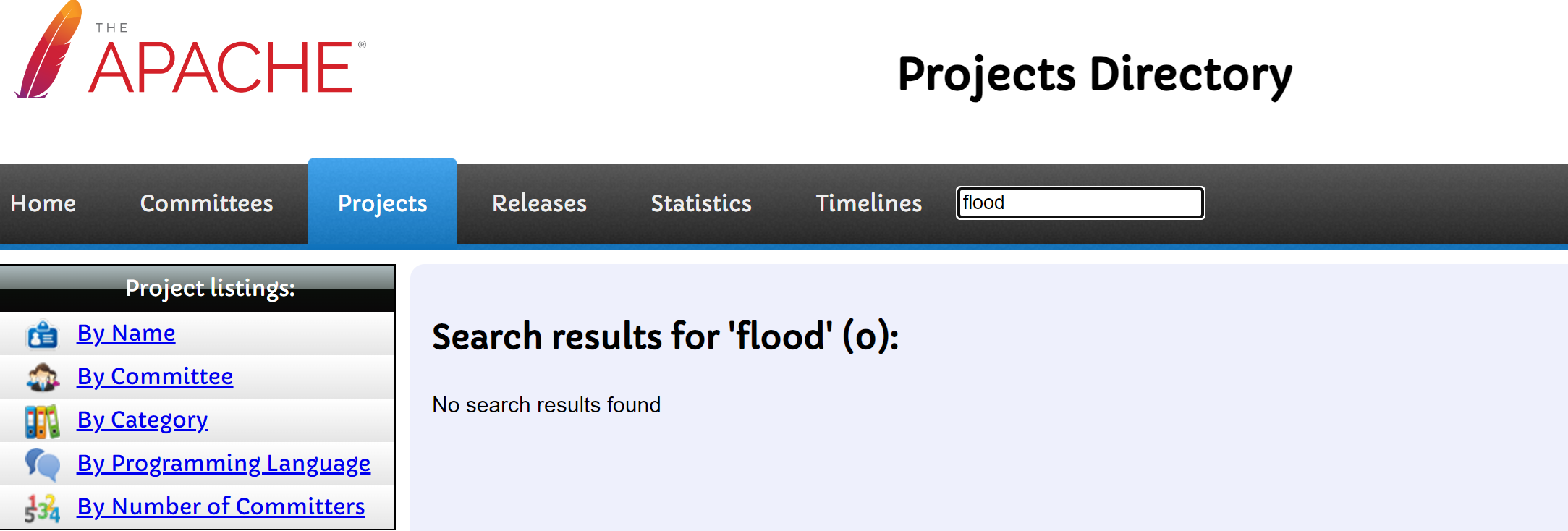Click the Programming Language speech bubbles icon
The image size is (1568, 531).
(x=42, y=464)
